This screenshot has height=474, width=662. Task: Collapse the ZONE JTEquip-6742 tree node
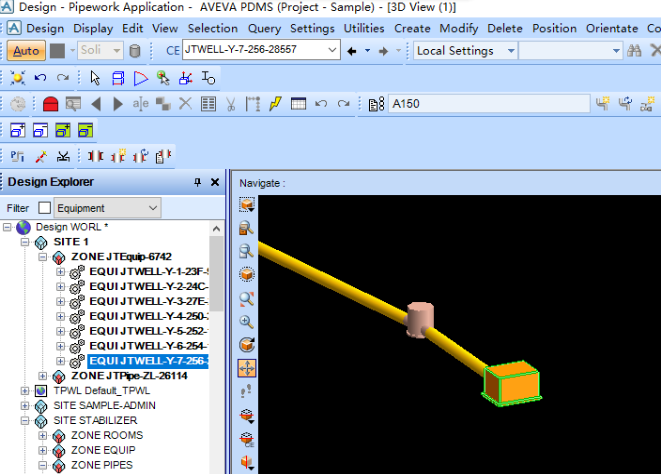(43, 257)
